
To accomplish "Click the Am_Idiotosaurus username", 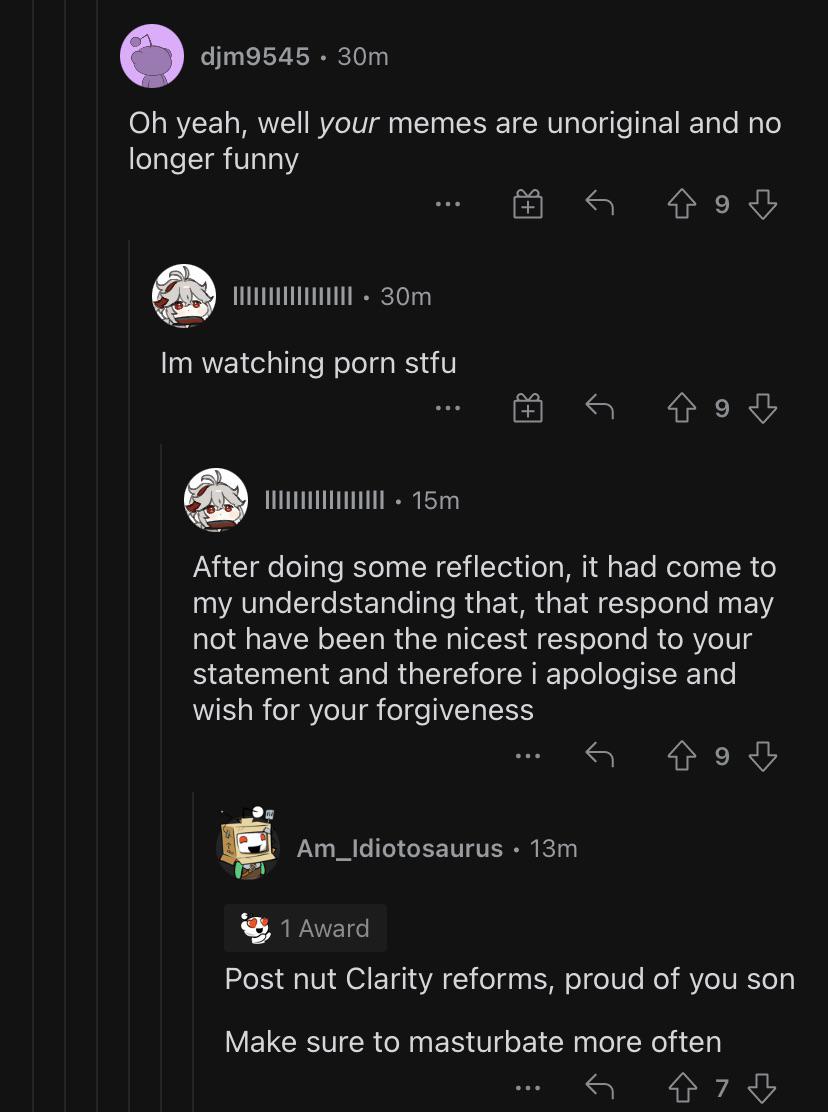I will click(397, 848).
